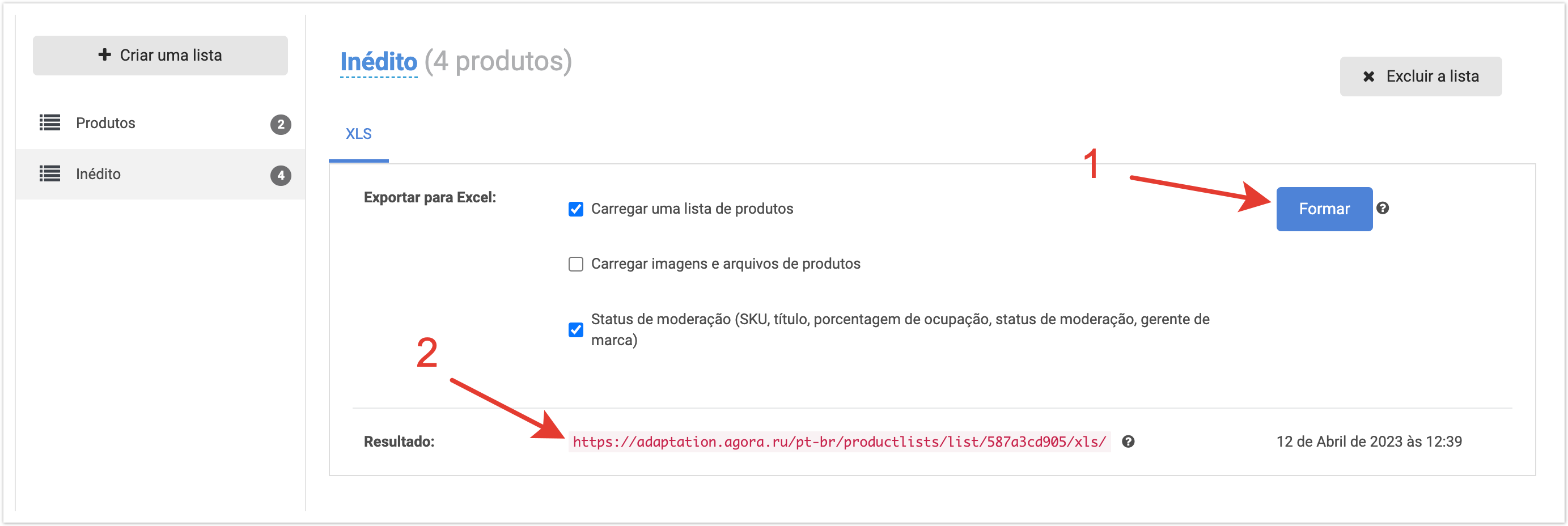Click the Inédito count badge showing 4
Screen dimensions: 1568x526
tap(281, 175)
